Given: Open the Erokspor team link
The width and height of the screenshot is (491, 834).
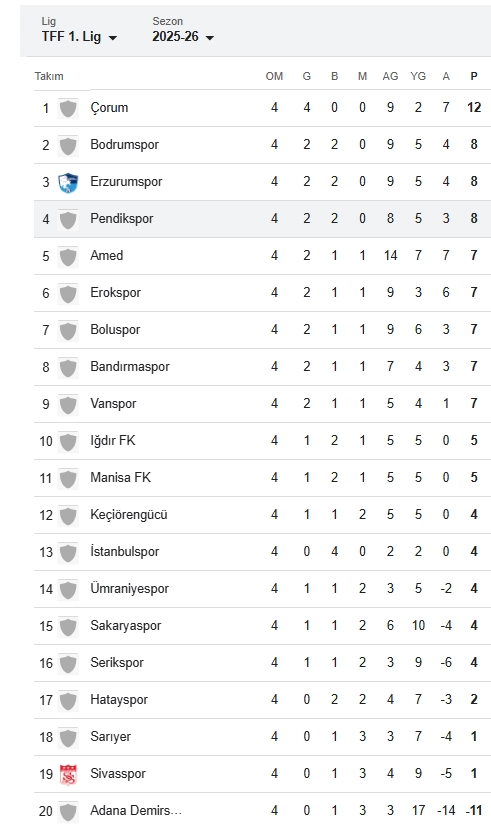Looking at the screenshot, I should [115, 293].
